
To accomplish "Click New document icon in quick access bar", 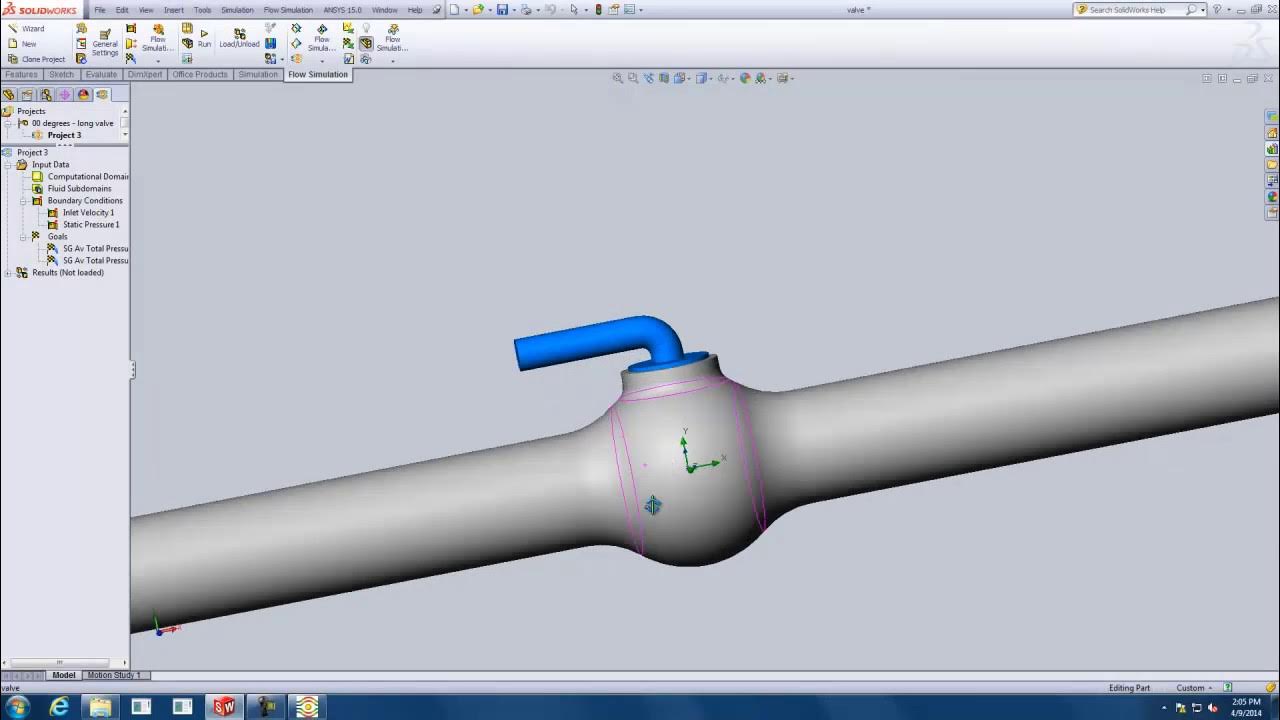I will coord(454,10).
